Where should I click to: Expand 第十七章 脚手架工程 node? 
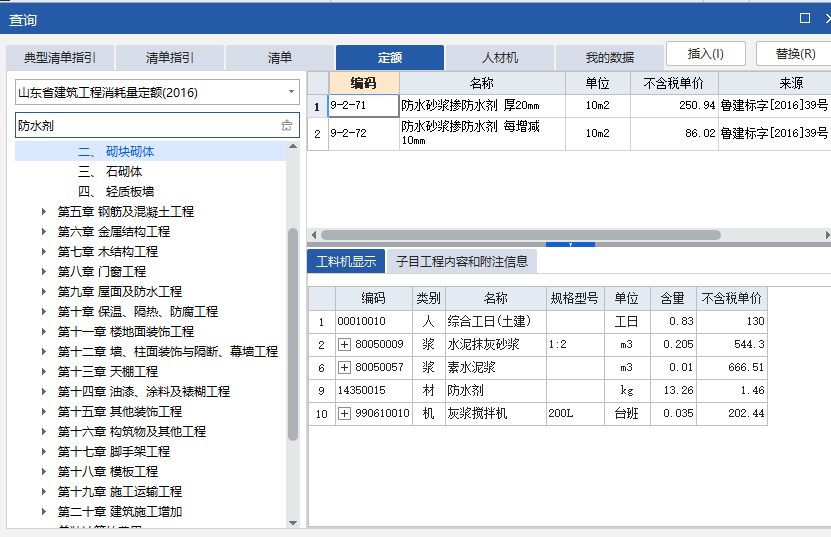44,452
